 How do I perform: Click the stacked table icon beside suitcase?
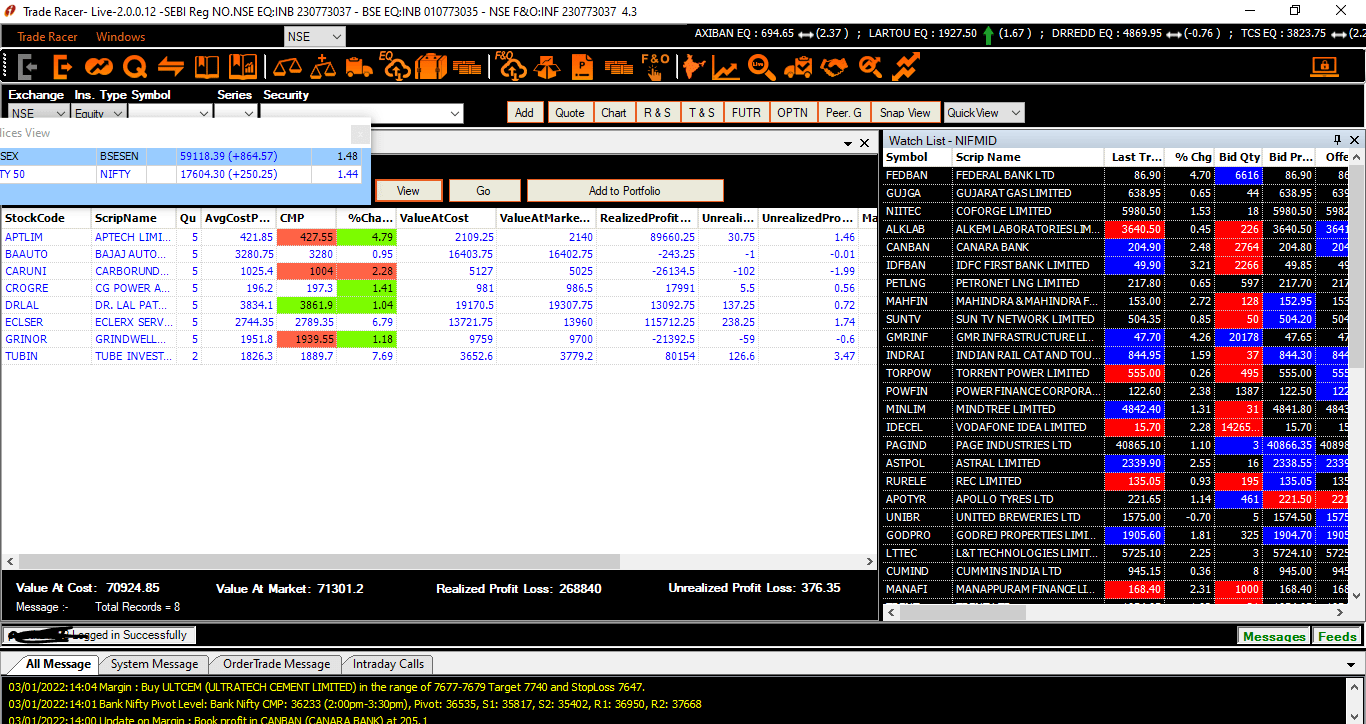(467, 68)
